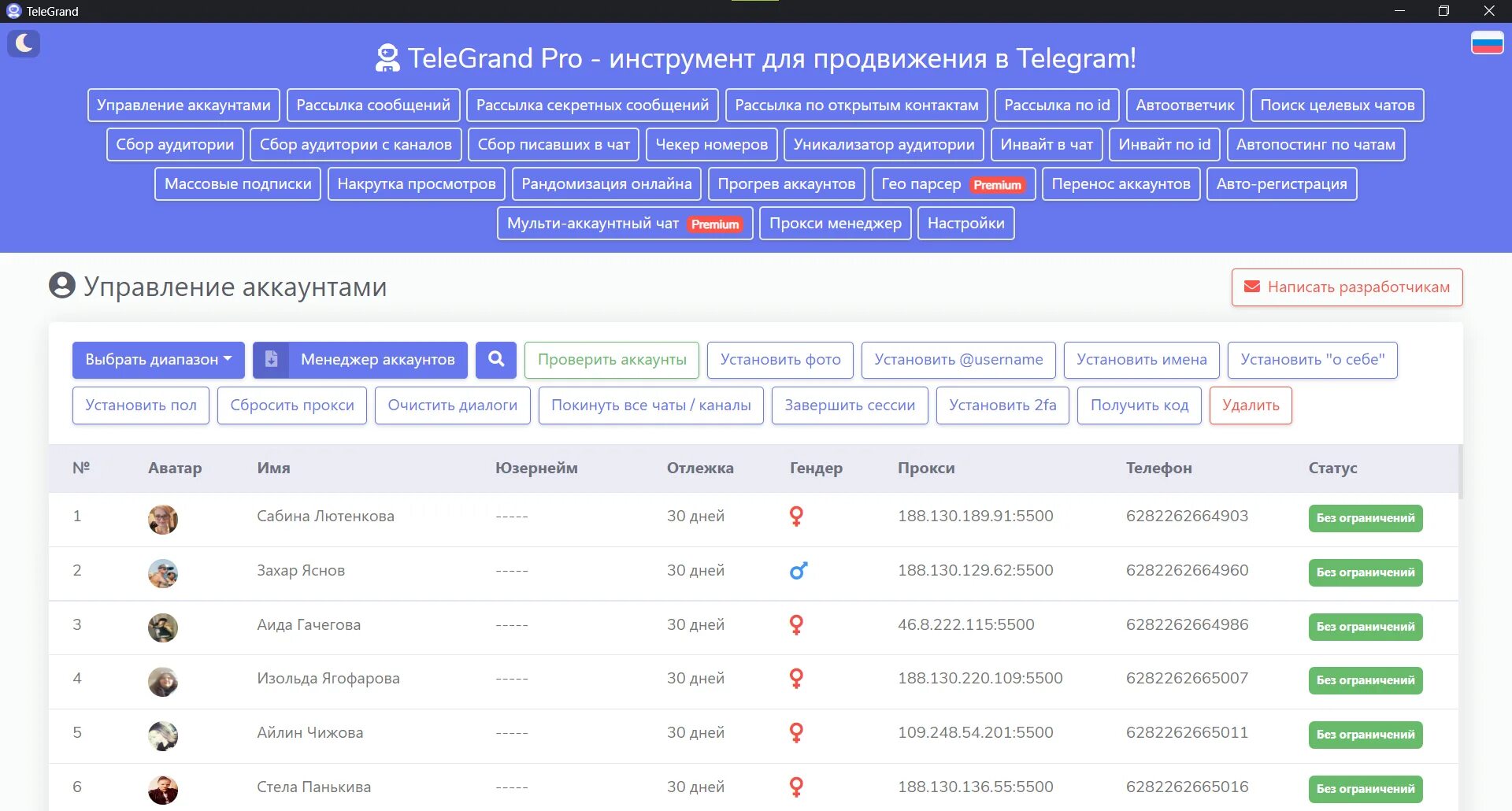Click the search magnifier button

click(496, 360)
